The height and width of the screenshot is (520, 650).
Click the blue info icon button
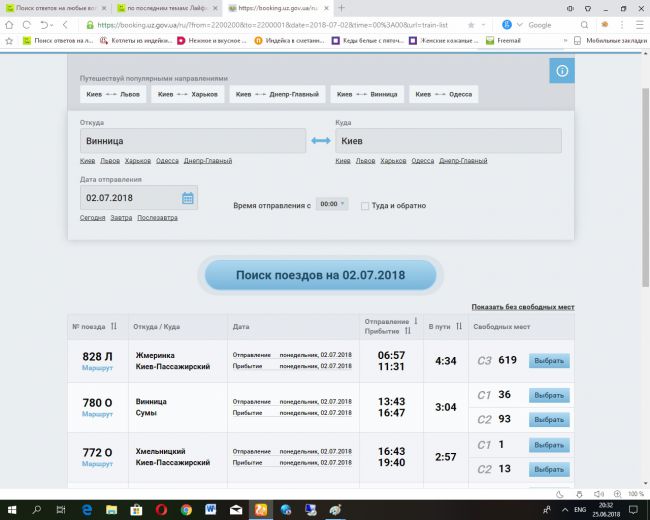click(561, 71)
